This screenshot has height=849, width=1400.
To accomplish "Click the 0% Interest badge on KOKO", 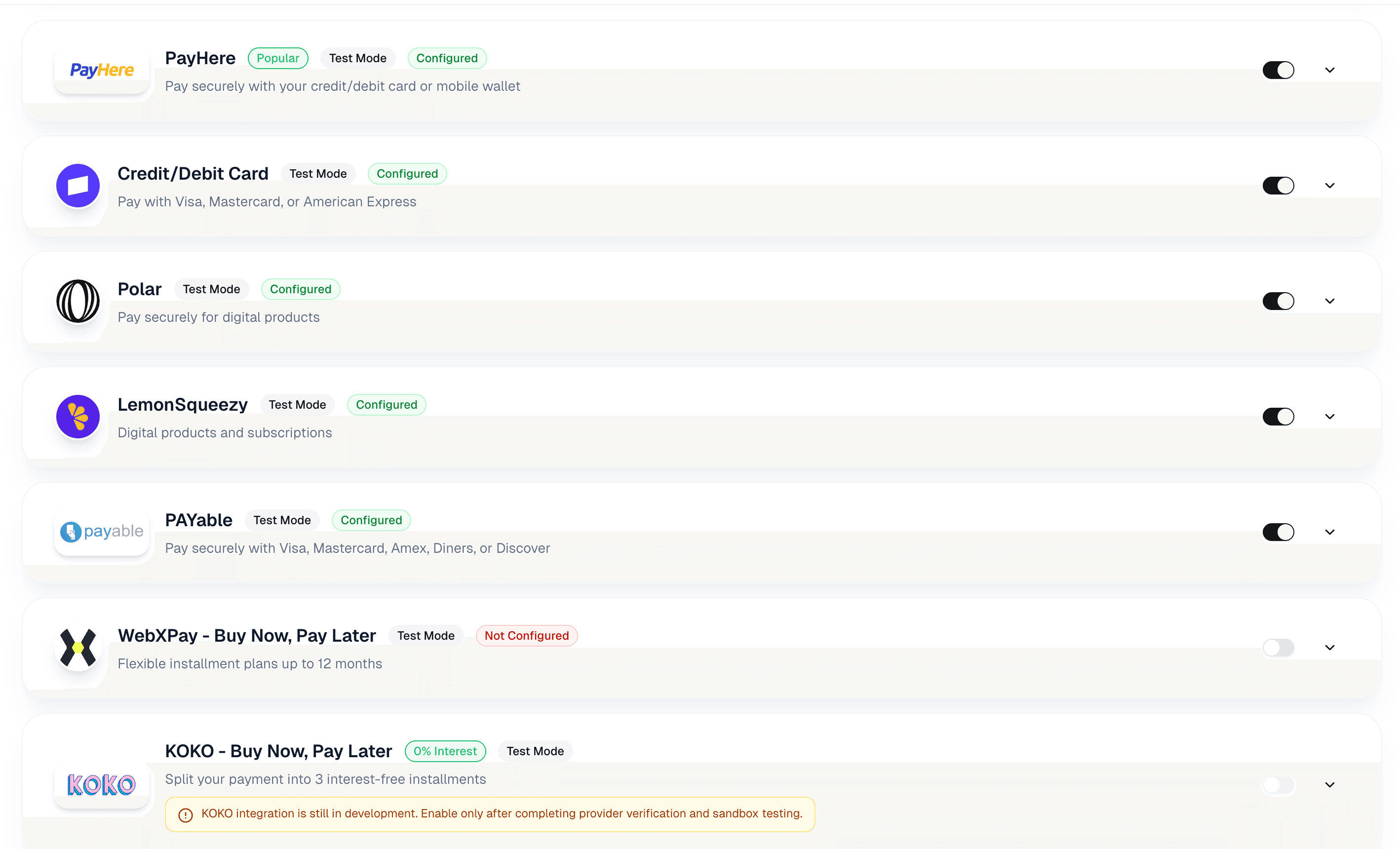I will tap(445, 751).
